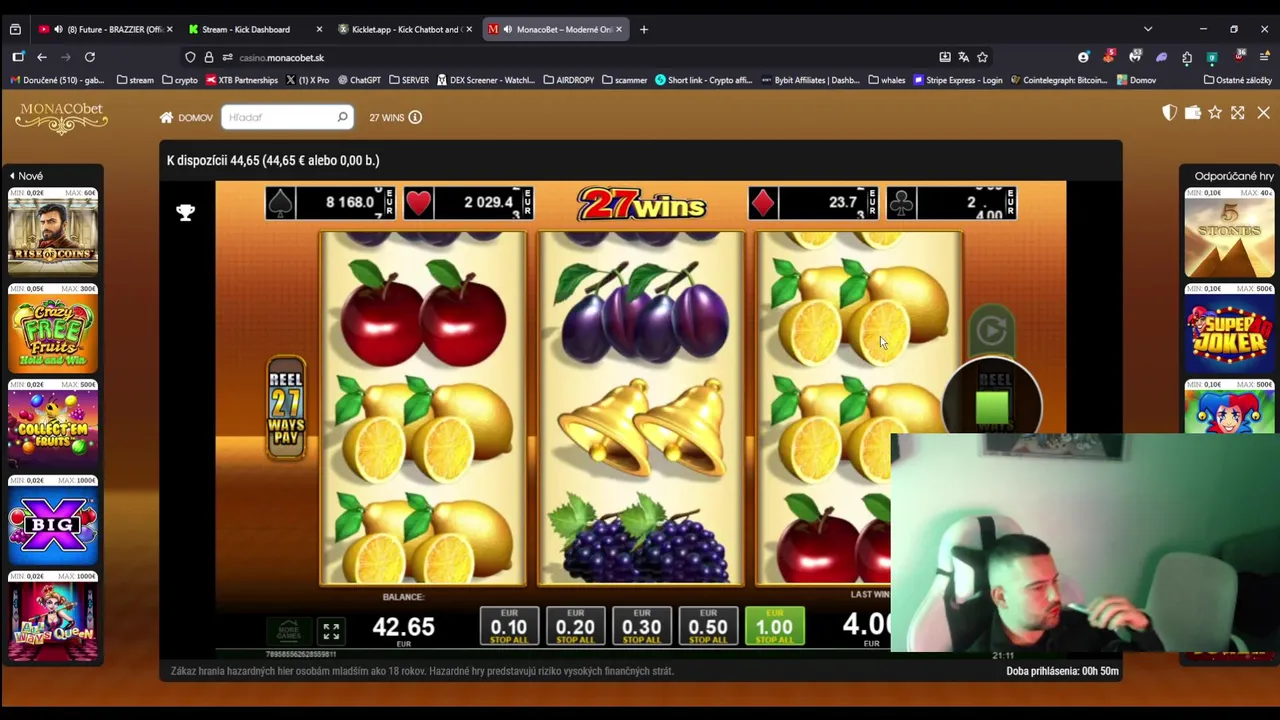The height and width of the screenshot is (720, 1280).
Task: Open the XTB Partnerships bookmark
Action: pos(242,80)
